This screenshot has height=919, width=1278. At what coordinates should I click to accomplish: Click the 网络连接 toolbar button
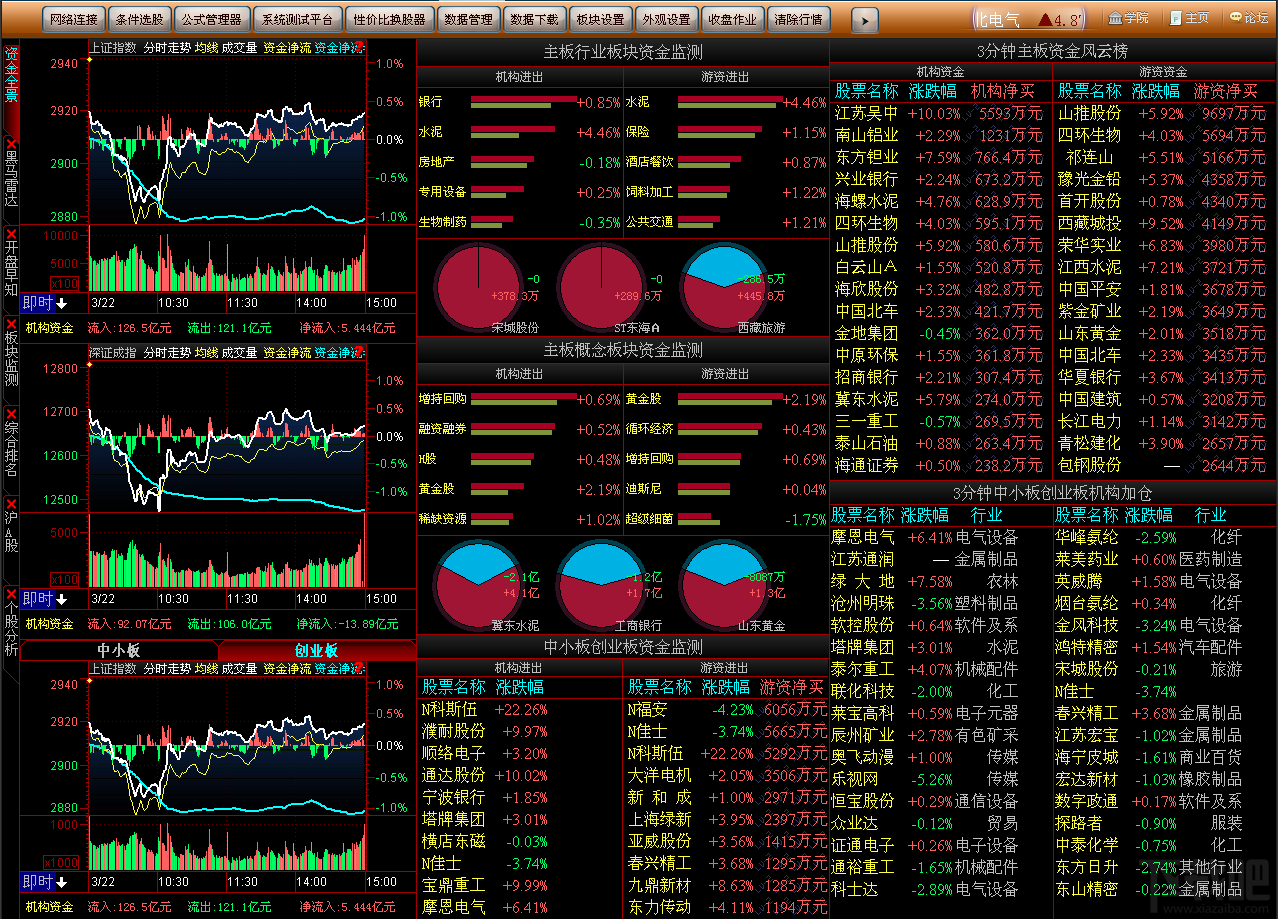pyautogui.click(x=74, y=19)
